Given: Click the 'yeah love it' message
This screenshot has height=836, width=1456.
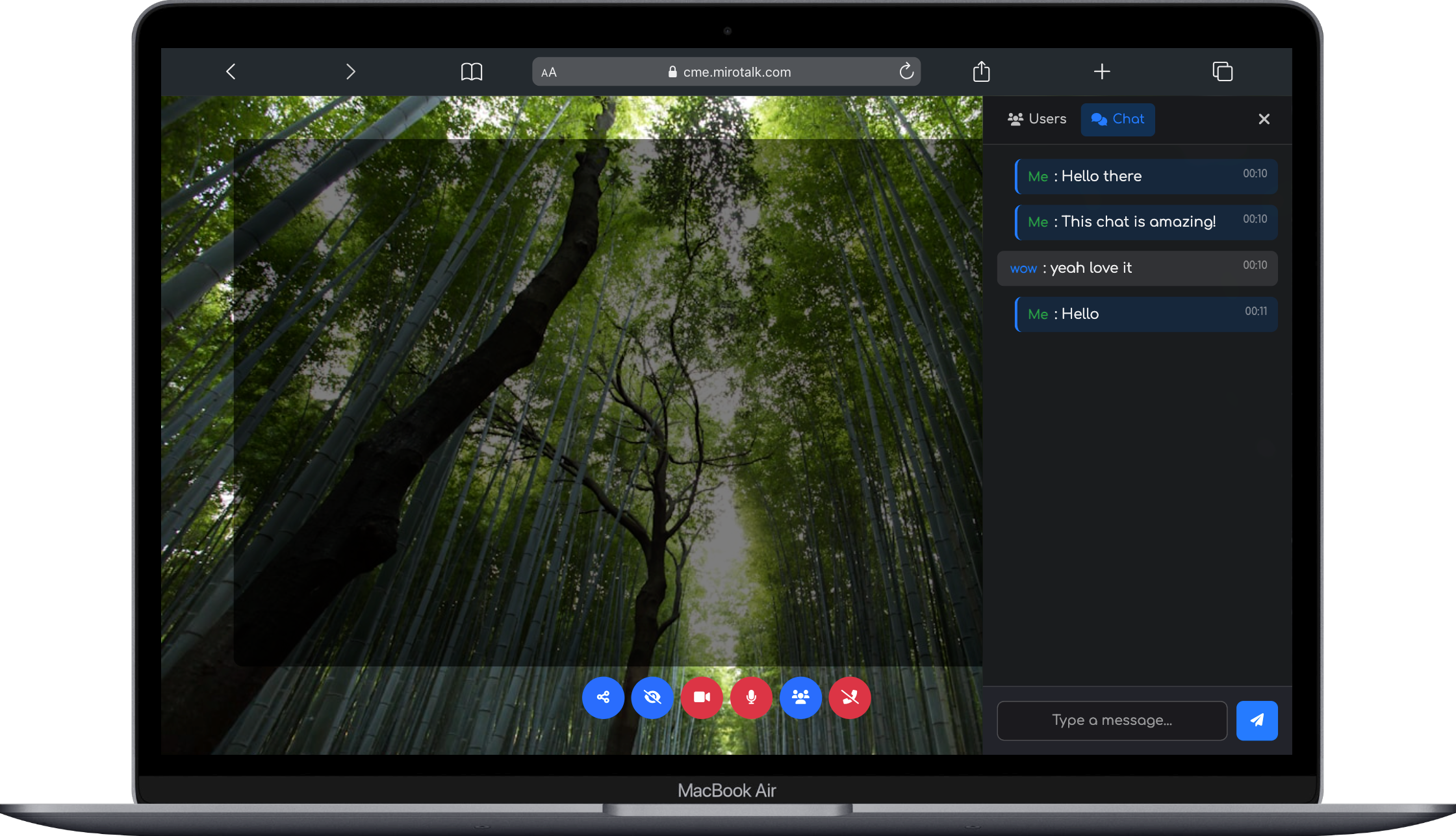Looking at the screenshot, I should pos(1137,268).
